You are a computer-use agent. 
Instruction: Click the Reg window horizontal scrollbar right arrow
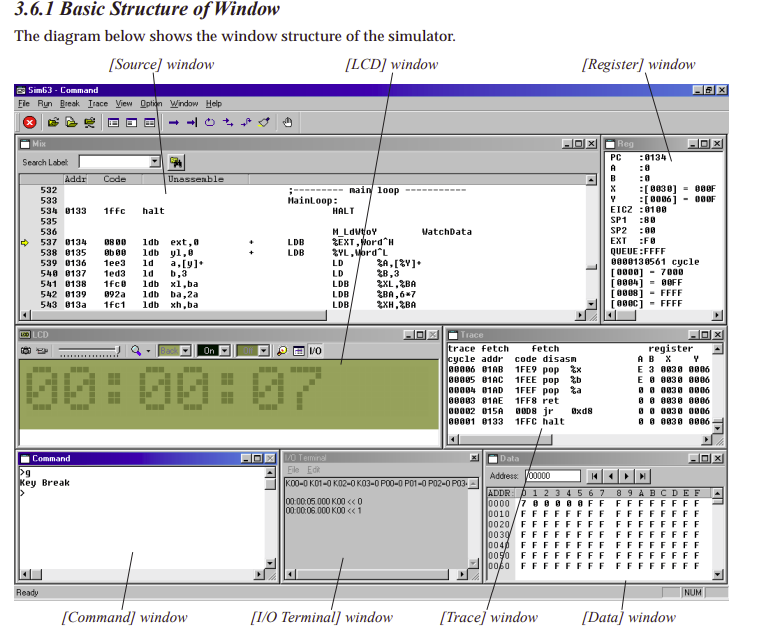[x=717, y=315]
